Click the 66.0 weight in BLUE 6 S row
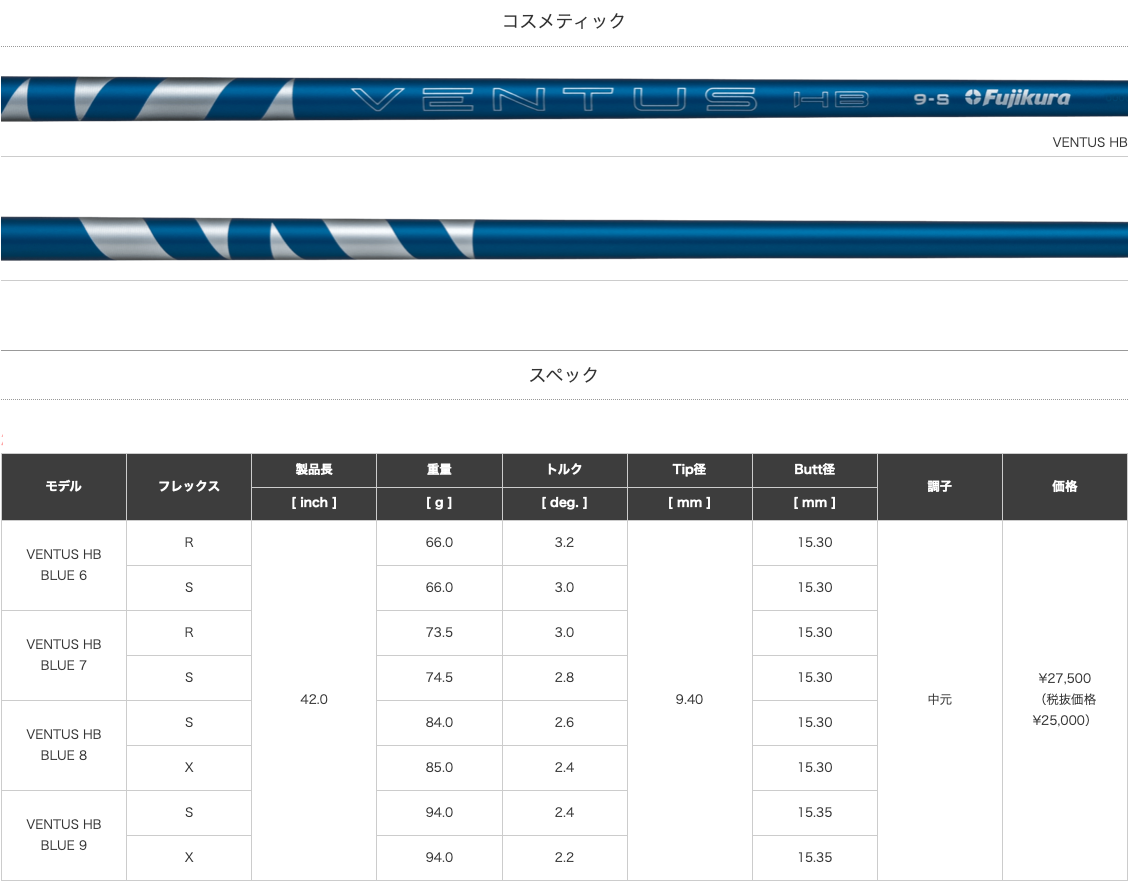The image size is (1128, 892). (439, 588)
